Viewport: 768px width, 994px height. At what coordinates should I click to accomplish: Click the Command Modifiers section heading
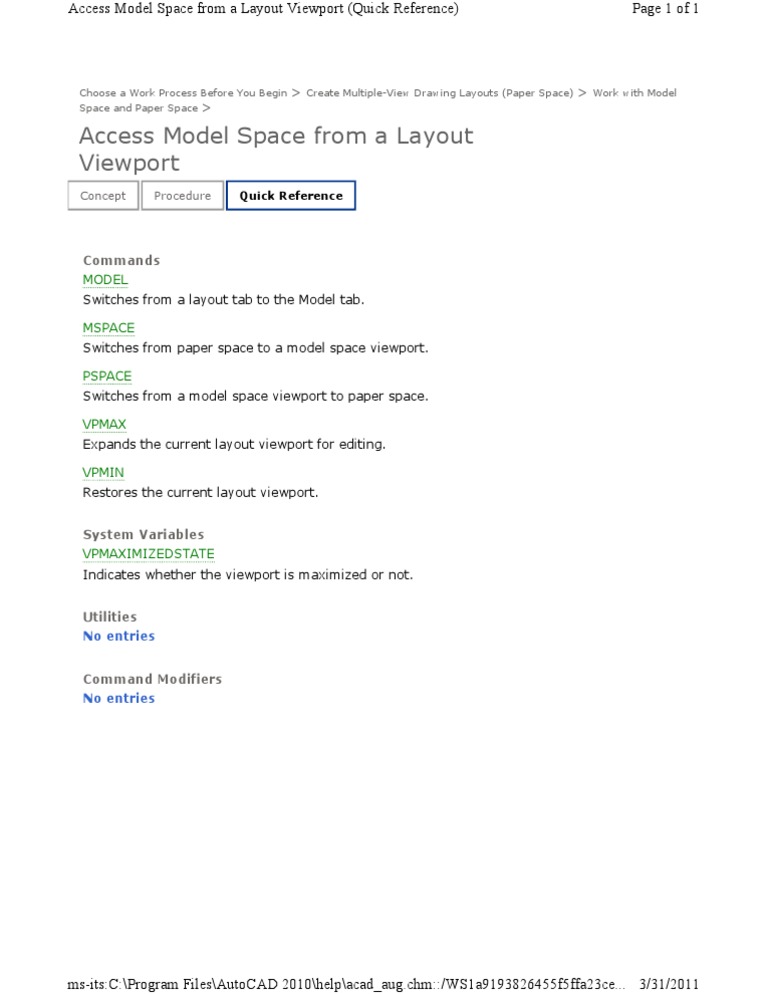point(152,679)
